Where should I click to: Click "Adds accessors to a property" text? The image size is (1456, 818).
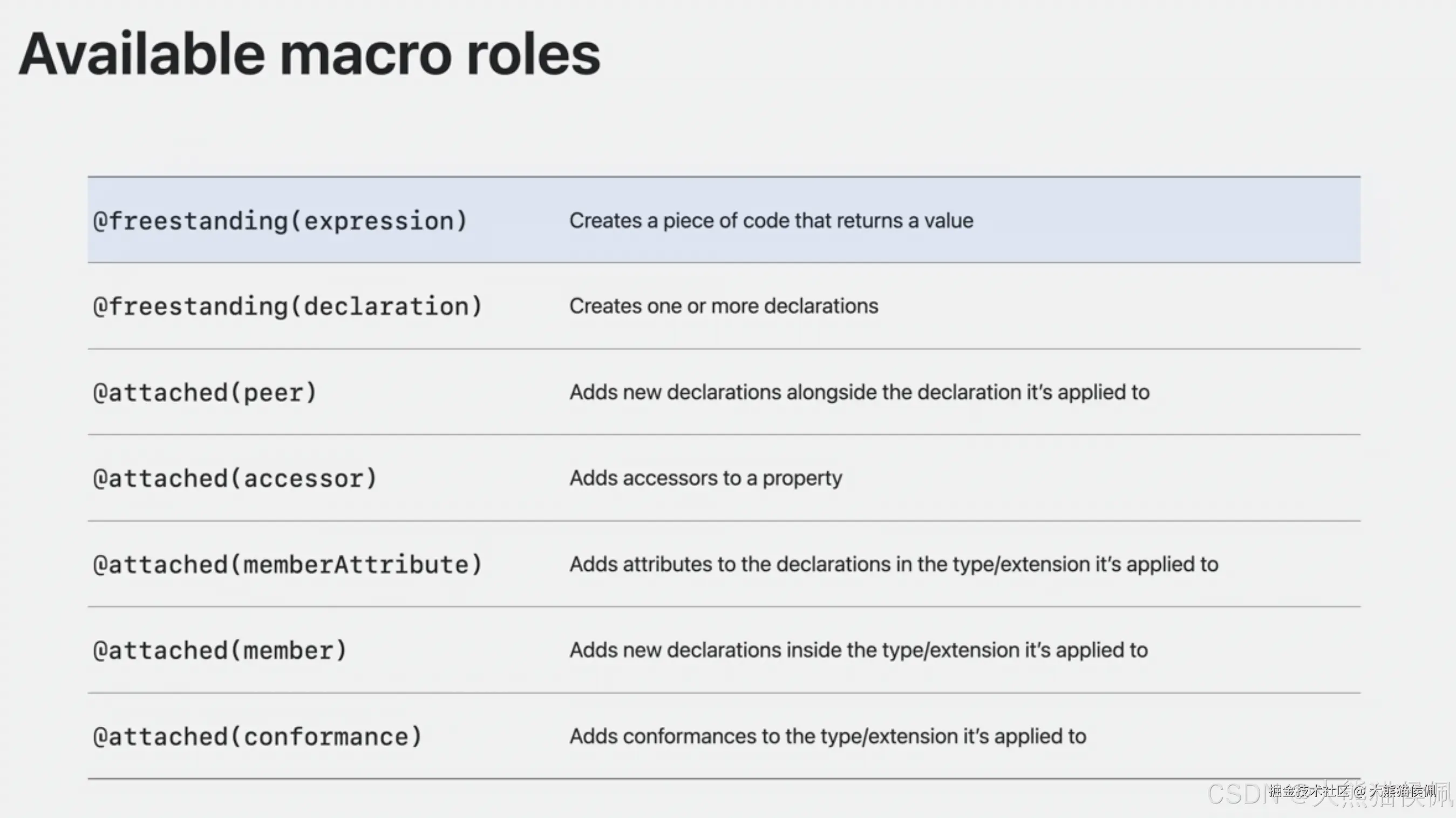[705, 478]
